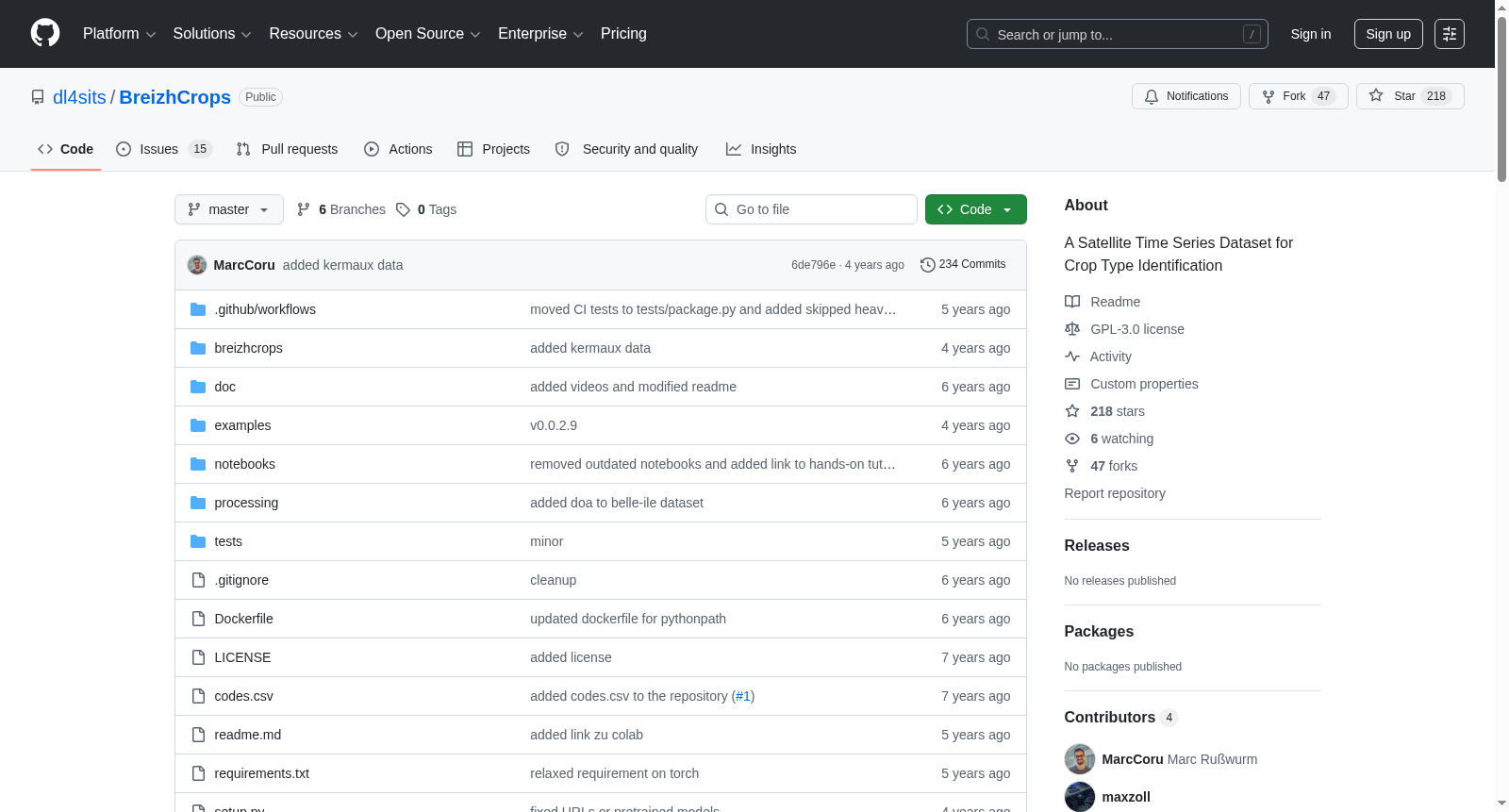Click the .gitignore file icon
1509x812 pixels.
198,580
